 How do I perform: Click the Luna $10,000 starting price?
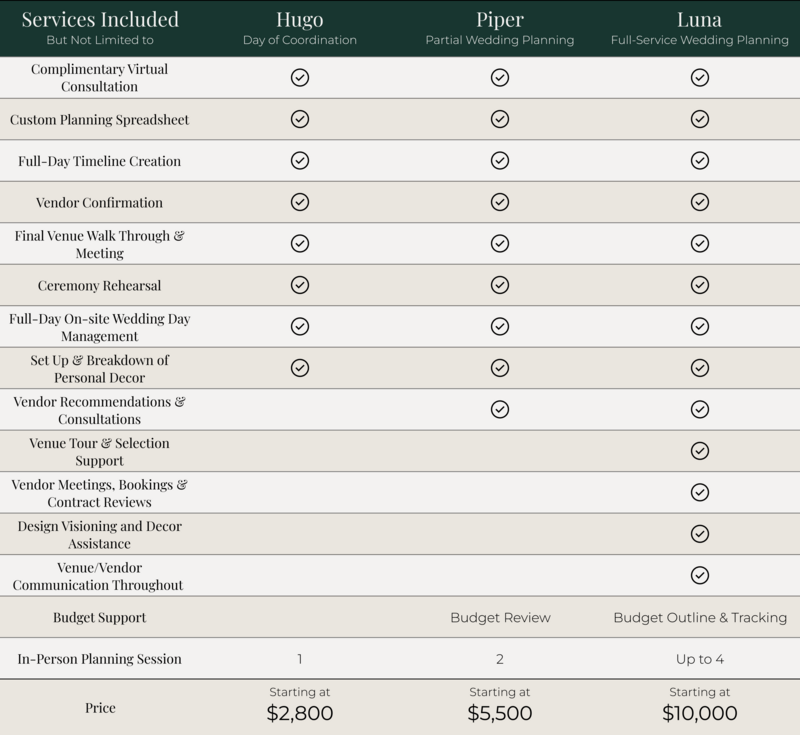[700, 712]
